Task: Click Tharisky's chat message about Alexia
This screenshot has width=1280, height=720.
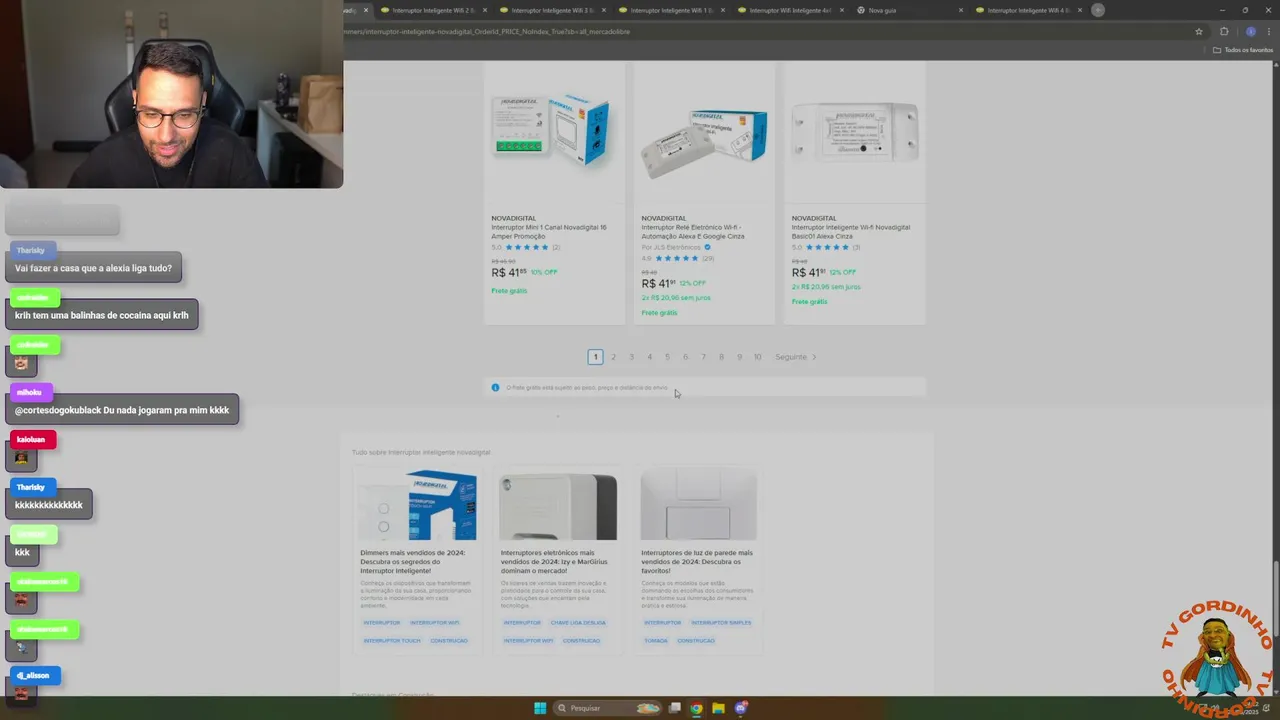Action: pyautogui.click(x=93, y=268)
